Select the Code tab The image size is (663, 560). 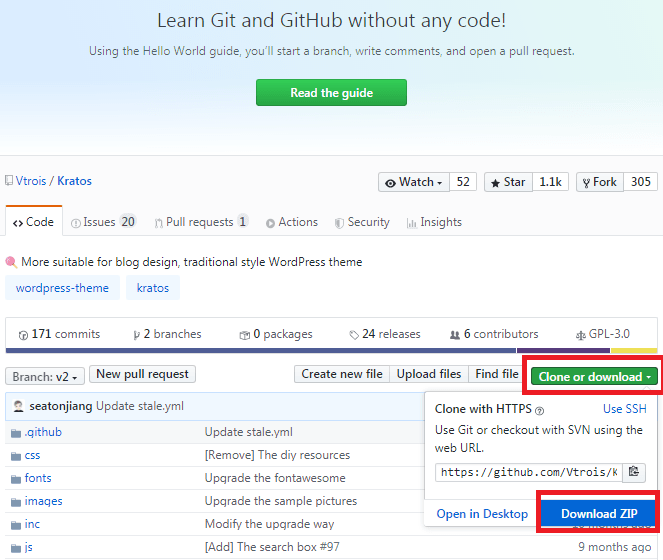pyautogui.click(x=34, y=222)
